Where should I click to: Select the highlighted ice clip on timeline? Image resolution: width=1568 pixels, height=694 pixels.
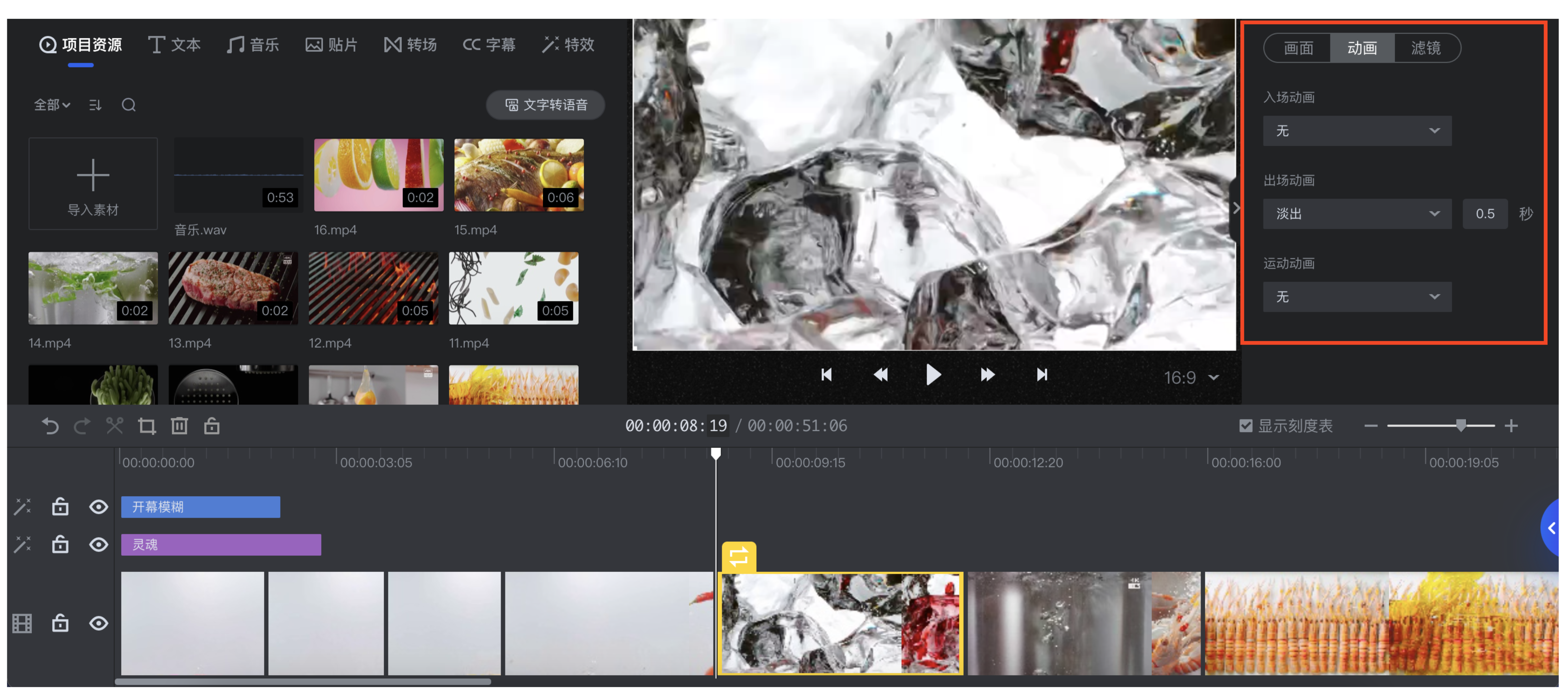[841, 623]
